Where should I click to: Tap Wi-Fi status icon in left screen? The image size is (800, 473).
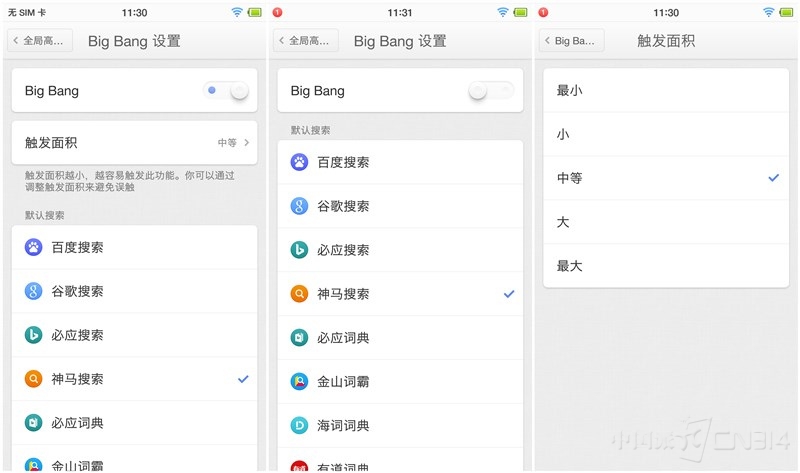tap(237, 12)
